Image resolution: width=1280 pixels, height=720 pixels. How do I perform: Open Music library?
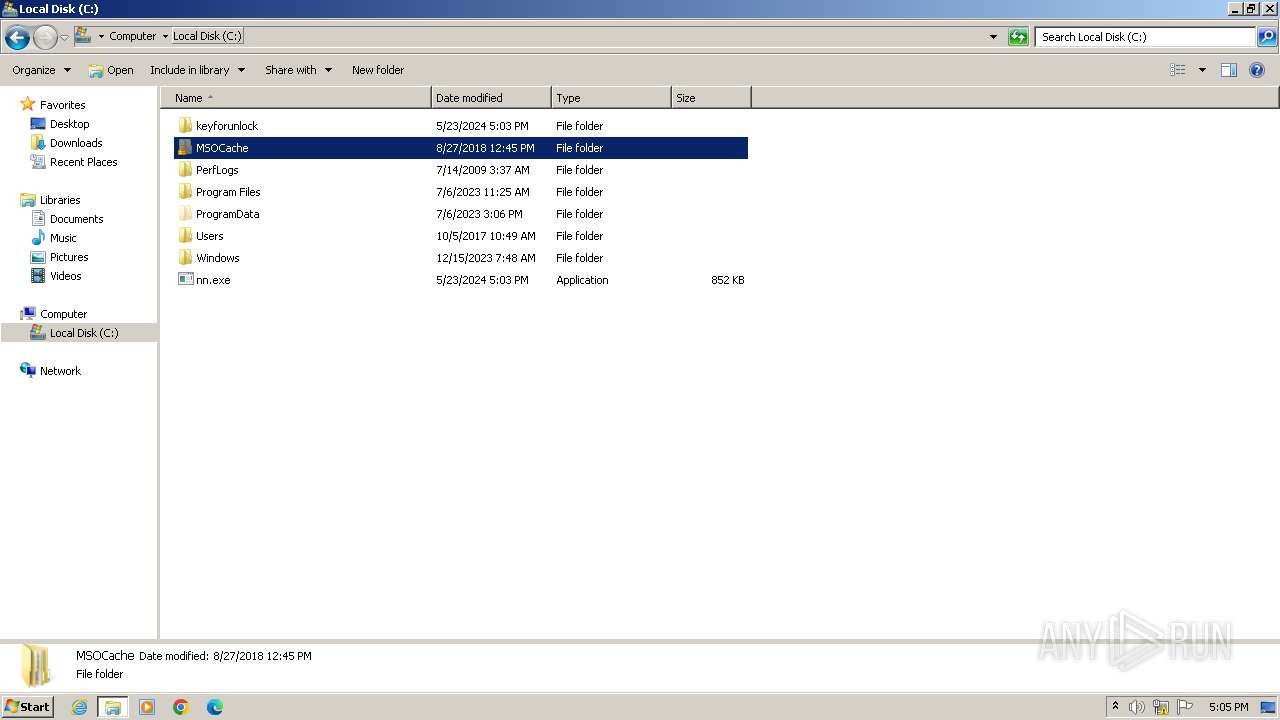pyautogui.click(x=63, y=238)
